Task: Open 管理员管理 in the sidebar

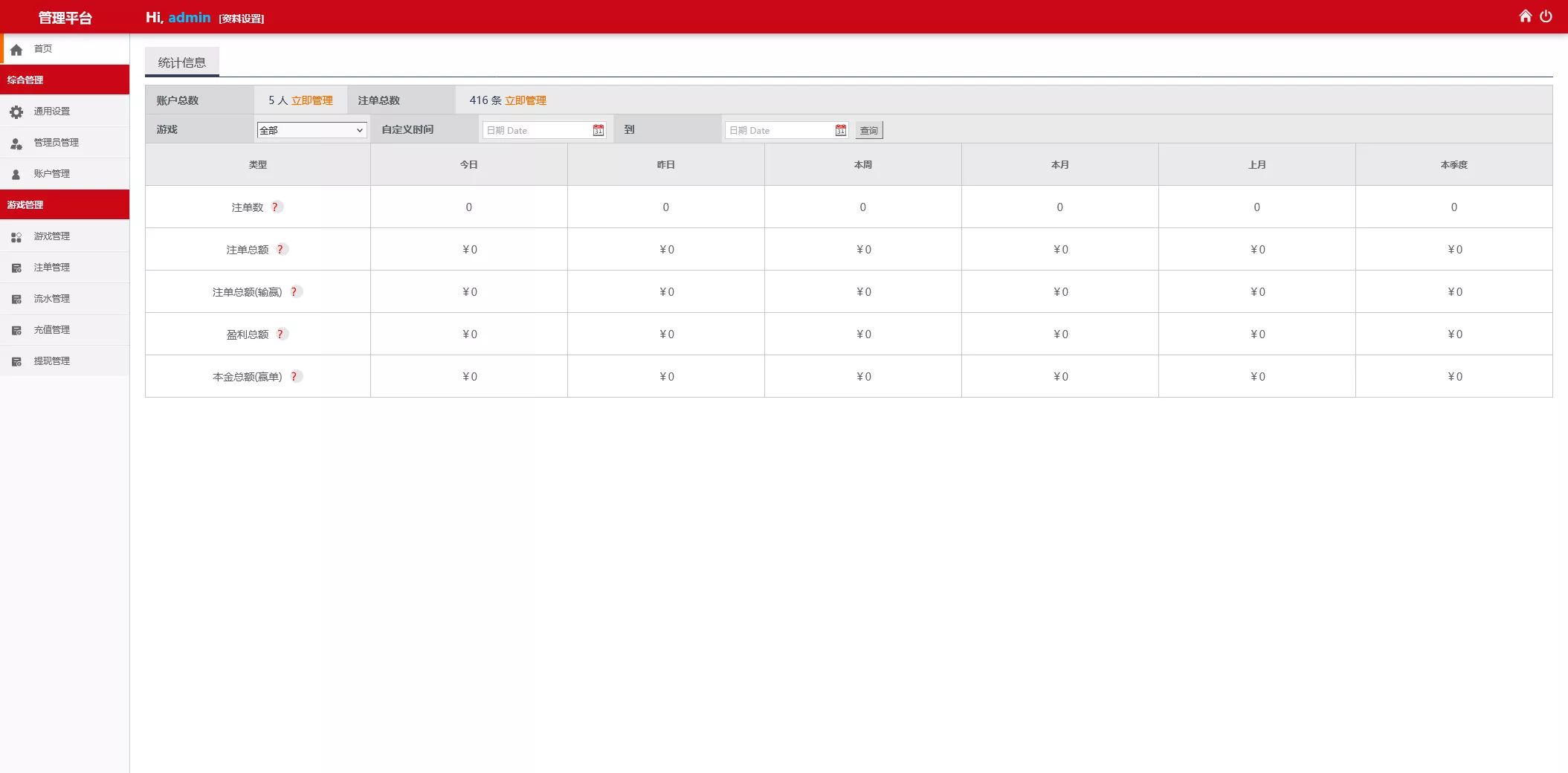Action: click(x=65, y=142)
